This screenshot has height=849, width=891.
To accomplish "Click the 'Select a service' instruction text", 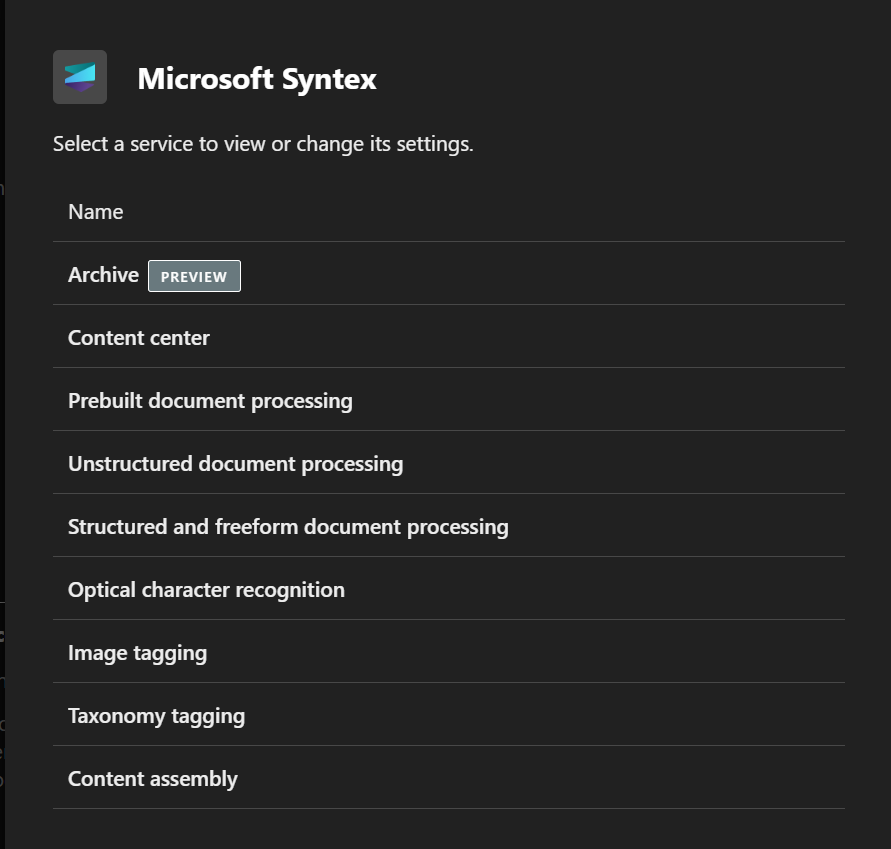I will pos(263,144).
